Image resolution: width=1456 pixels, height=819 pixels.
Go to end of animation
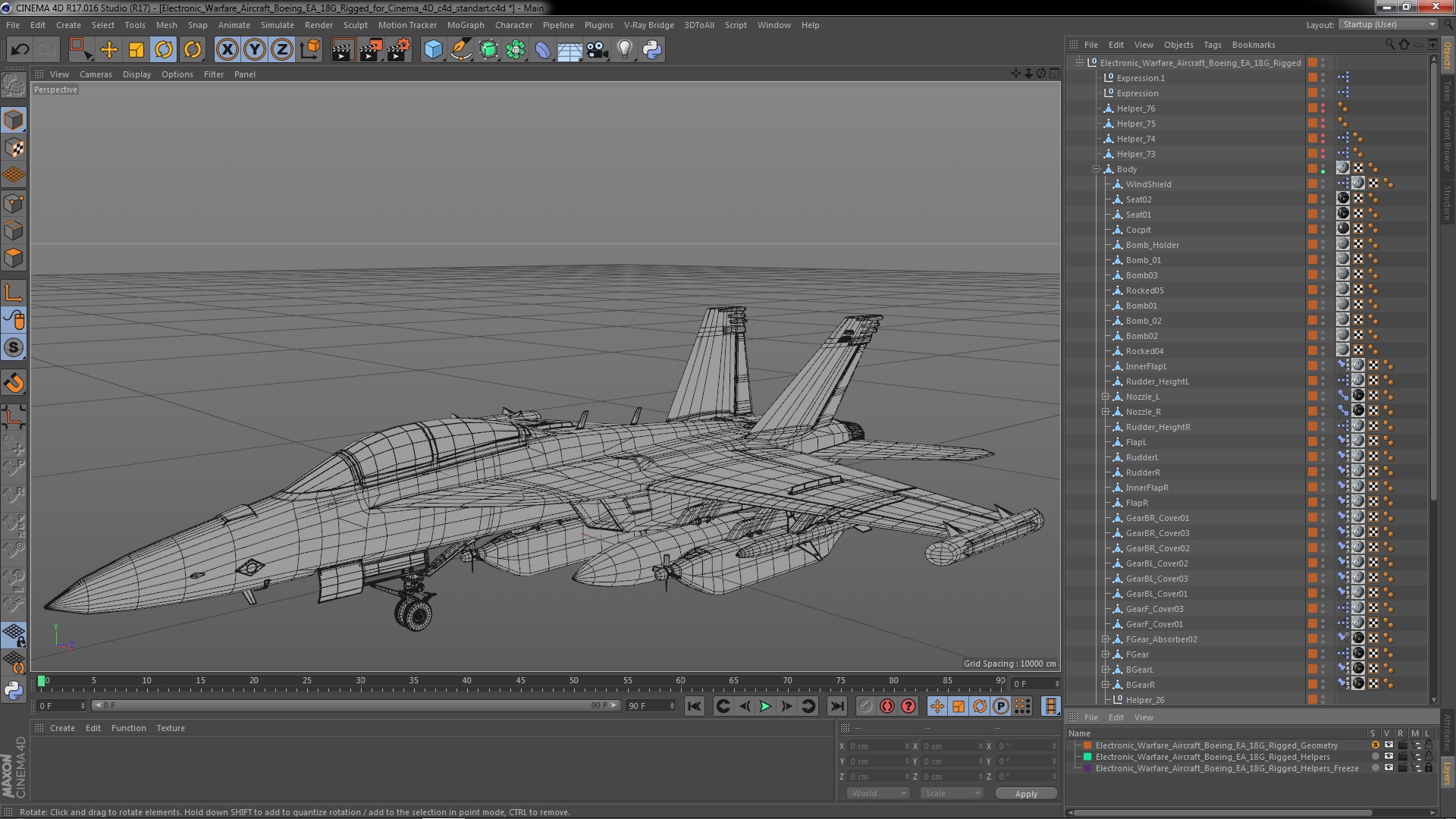pos(836,706)
